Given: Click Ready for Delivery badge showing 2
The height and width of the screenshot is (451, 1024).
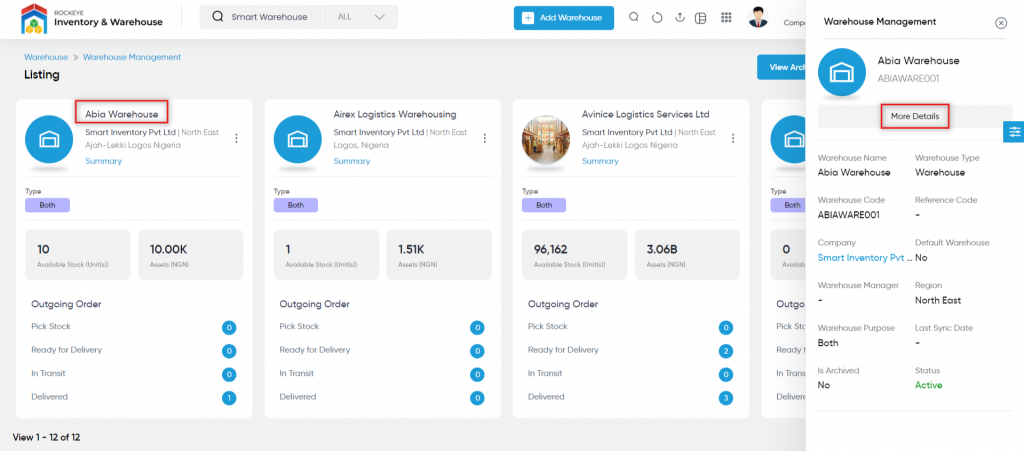Looking at the screenshot, I should pyautogui.click(x=726, y=351).
